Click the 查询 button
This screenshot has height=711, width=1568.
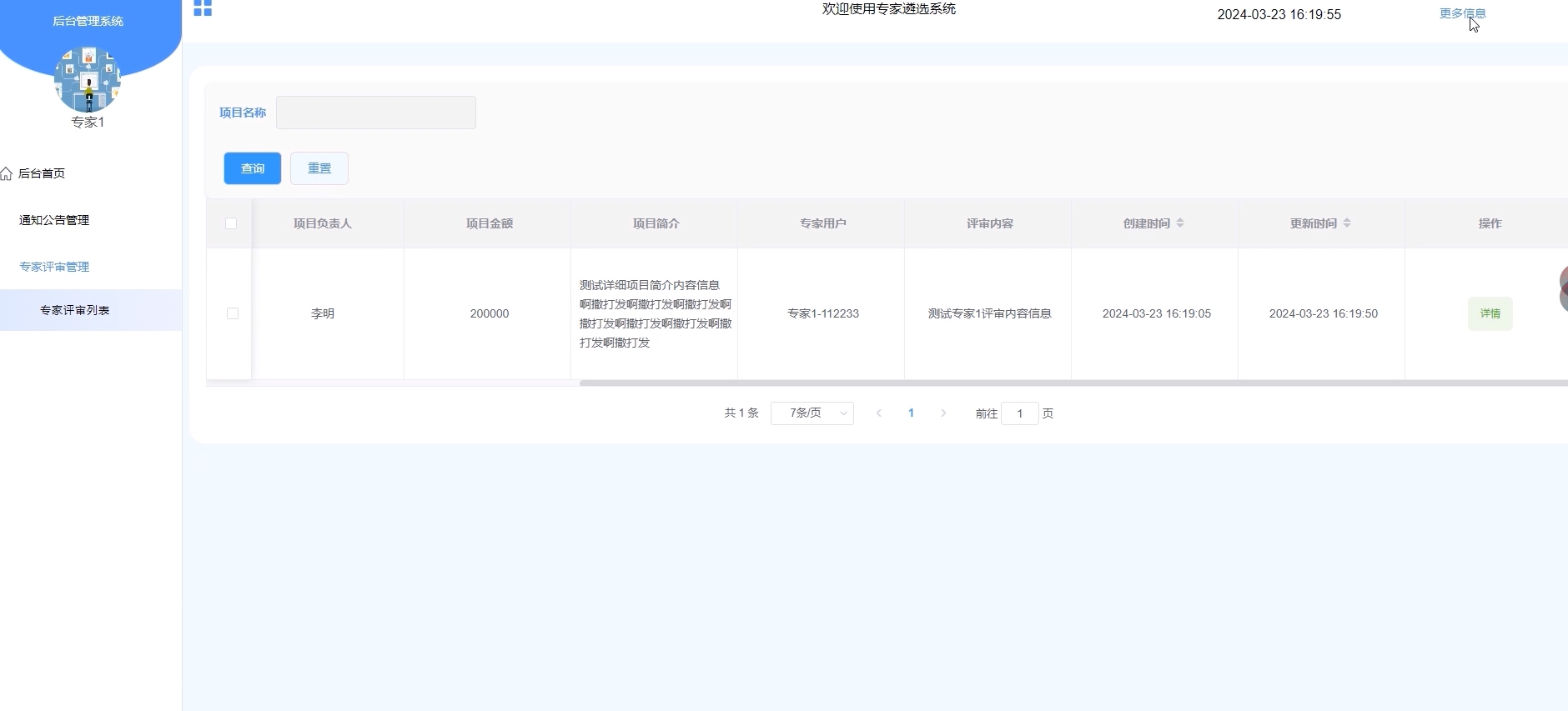point(253,168)
